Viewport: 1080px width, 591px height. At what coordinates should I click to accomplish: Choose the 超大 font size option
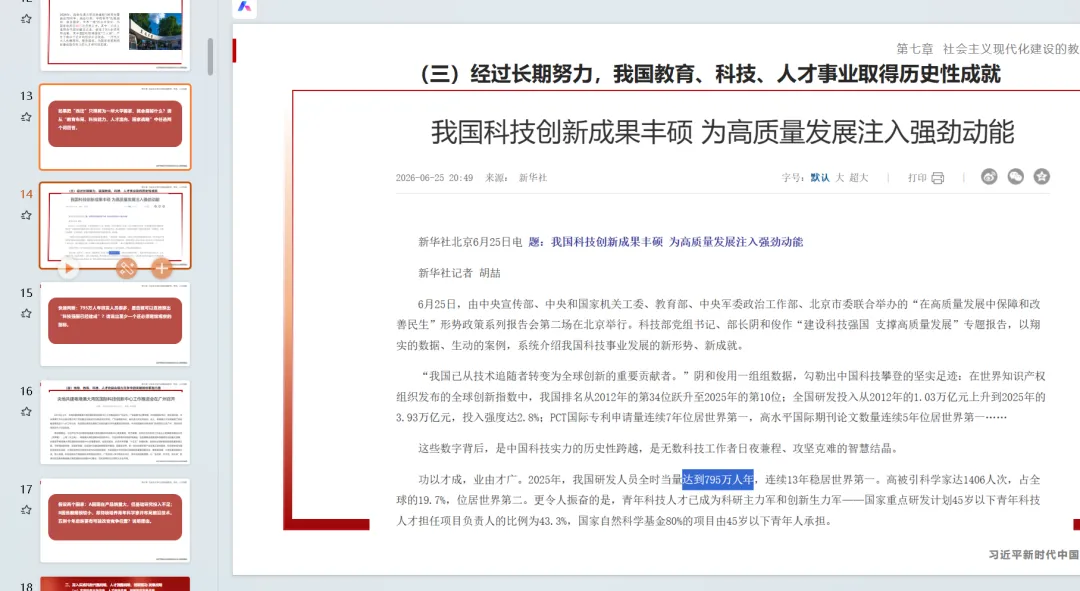pos(859,178)
